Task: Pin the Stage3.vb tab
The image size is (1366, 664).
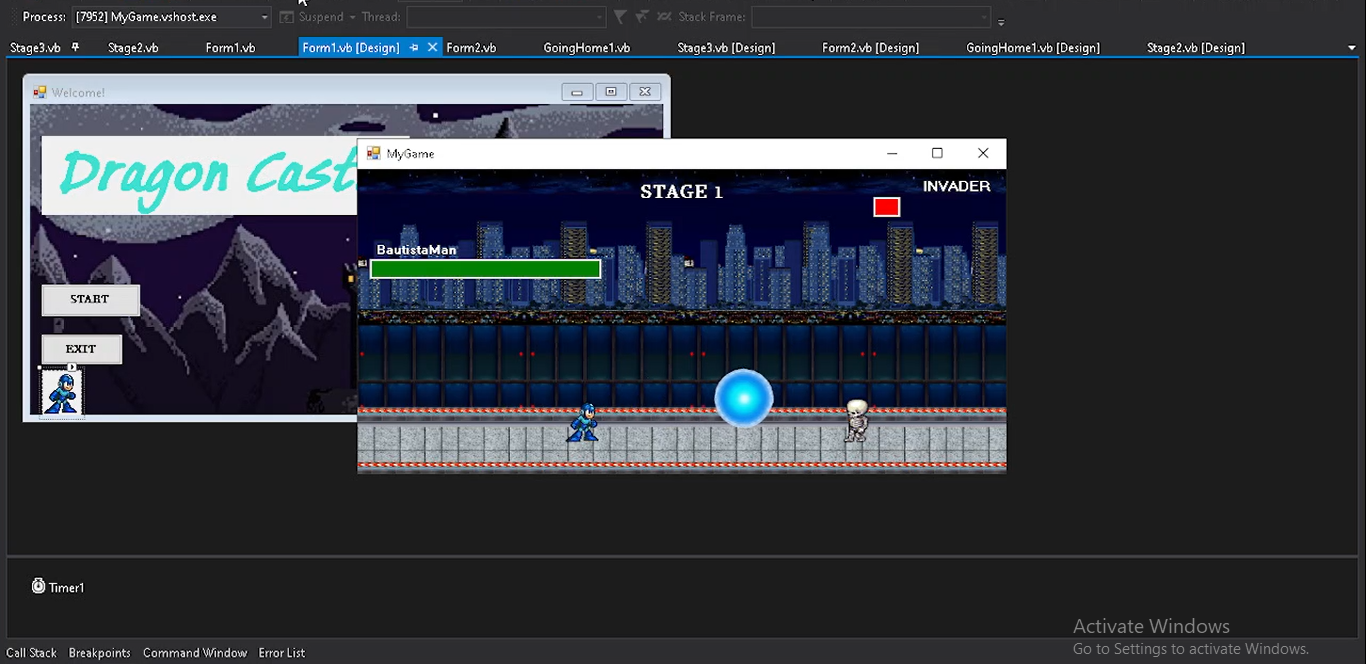Action: (75, 47)
